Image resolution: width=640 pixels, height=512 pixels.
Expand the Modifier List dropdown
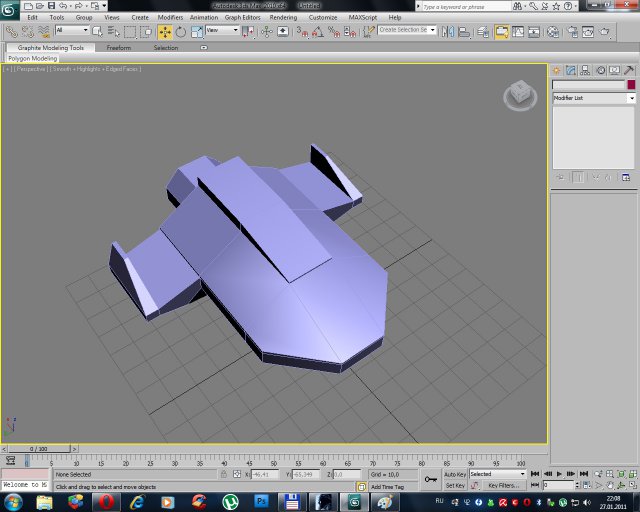pos(631,98)
